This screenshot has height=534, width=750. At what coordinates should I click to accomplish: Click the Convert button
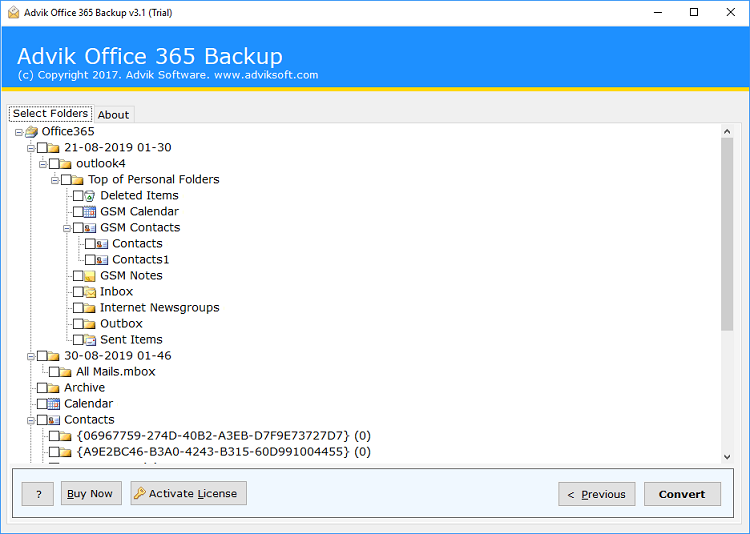(x=682, y=494)
